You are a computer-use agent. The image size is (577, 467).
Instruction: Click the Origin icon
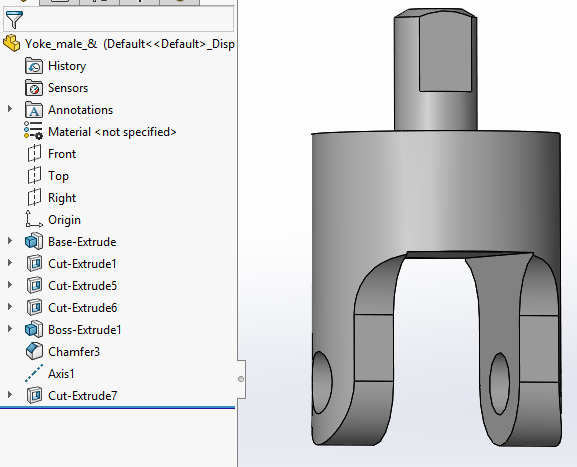(34, 219)
